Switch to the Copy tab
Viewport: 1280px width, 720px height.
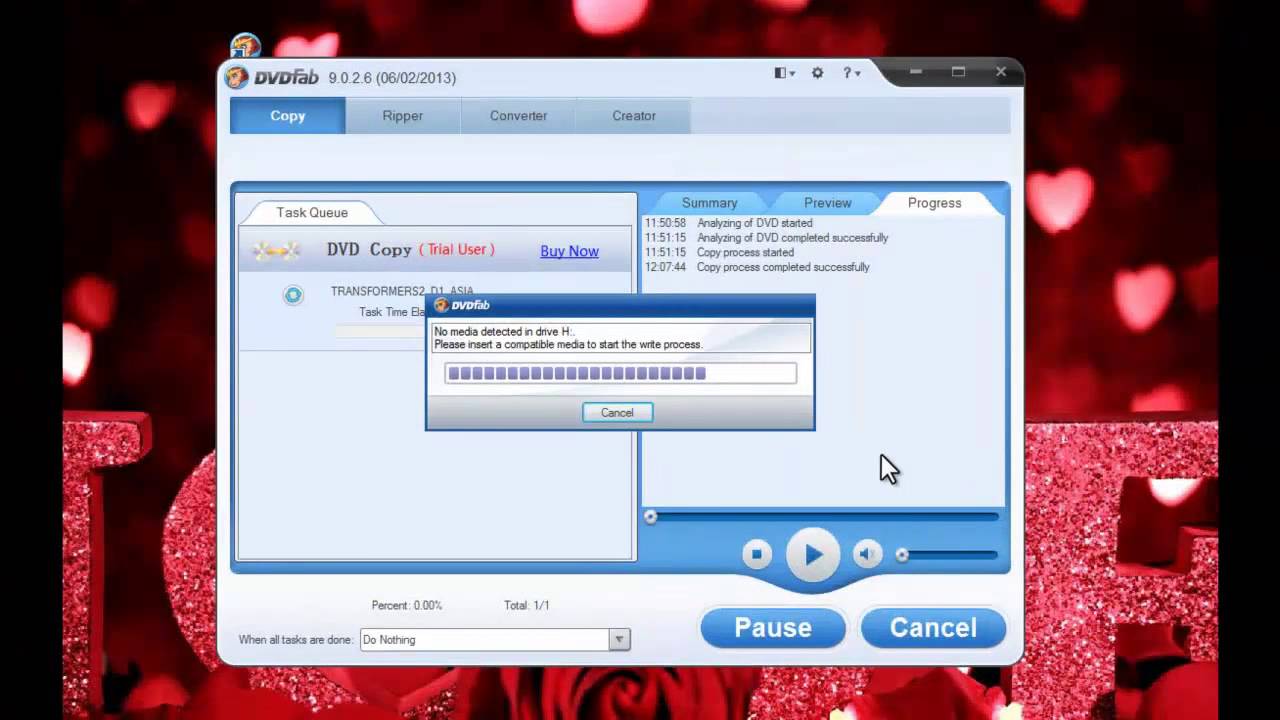click(288, 116)
